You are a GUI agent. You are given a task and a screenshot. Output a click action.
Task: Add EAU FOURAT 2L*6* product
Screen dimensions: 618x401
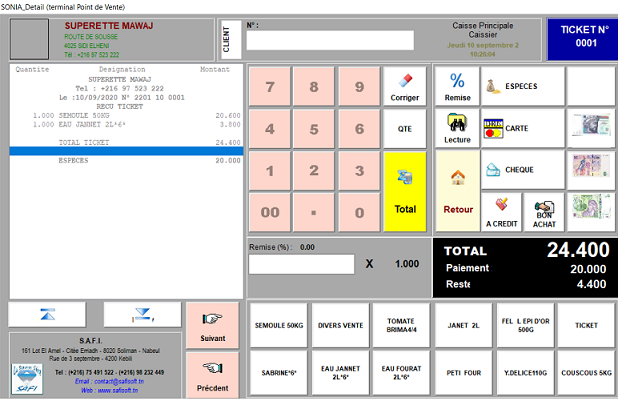click(401, 373)
